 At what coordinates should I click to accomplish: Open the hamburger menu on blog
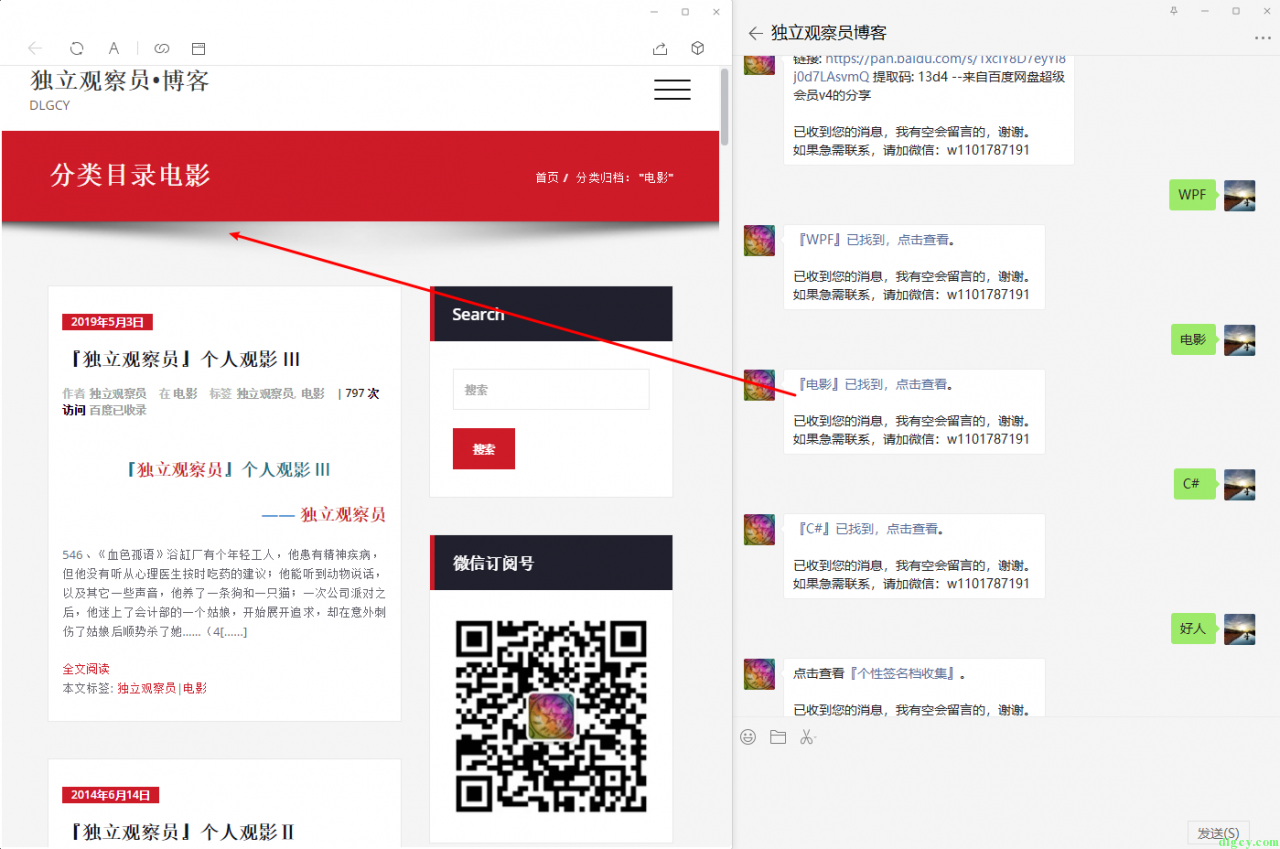pyautogui.click(x=672, y=89)
